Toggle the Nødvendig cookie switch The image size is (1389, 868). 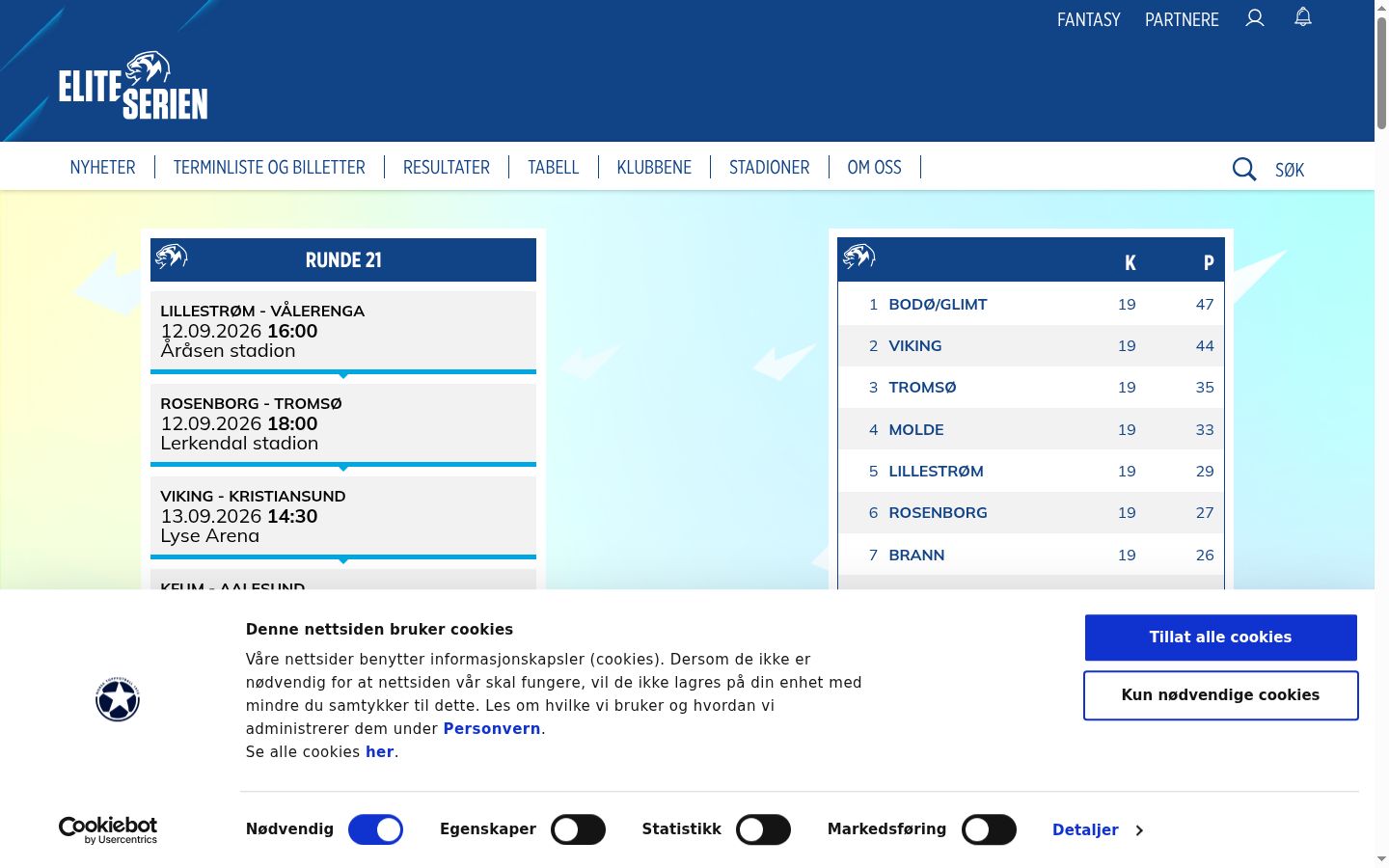(x=375, y=829)
